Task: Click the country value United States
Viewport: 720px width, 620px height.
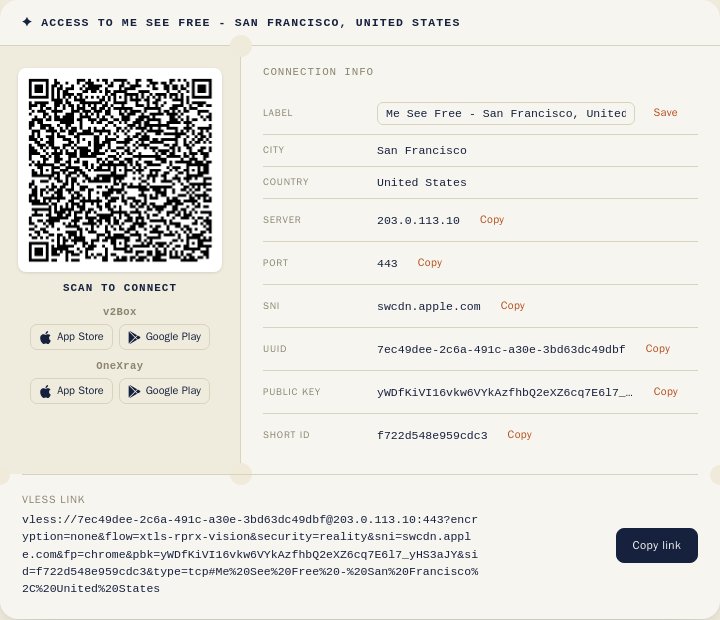Action: click(x=422, y=183)
